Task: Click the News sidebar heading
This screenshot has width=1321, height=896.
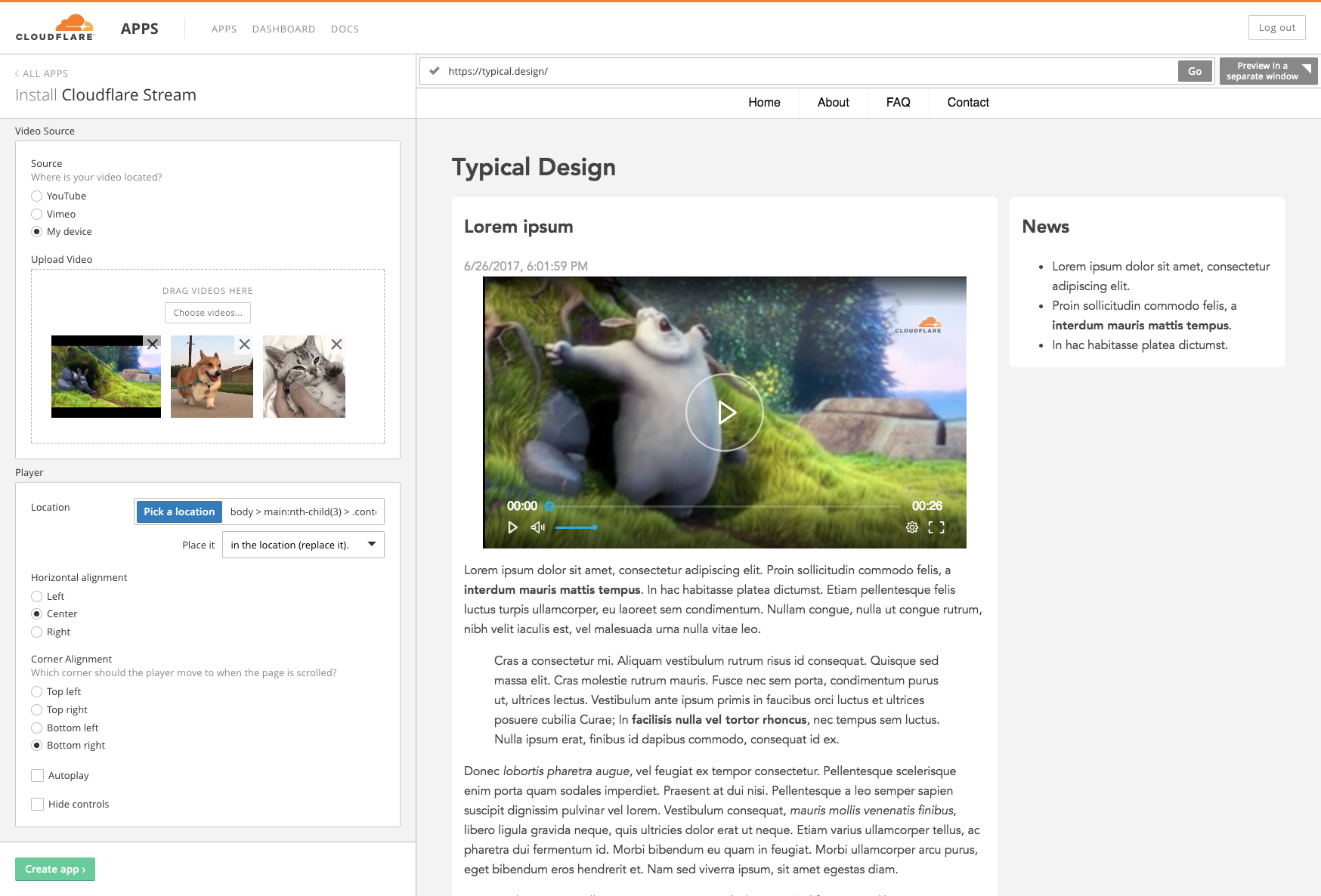Action: pyautogui.click(x=1045, y=227)
